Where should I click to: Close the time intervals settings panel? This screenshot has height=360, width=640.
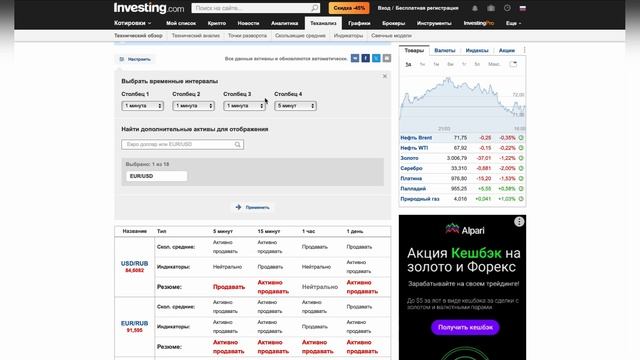(384, 76)
